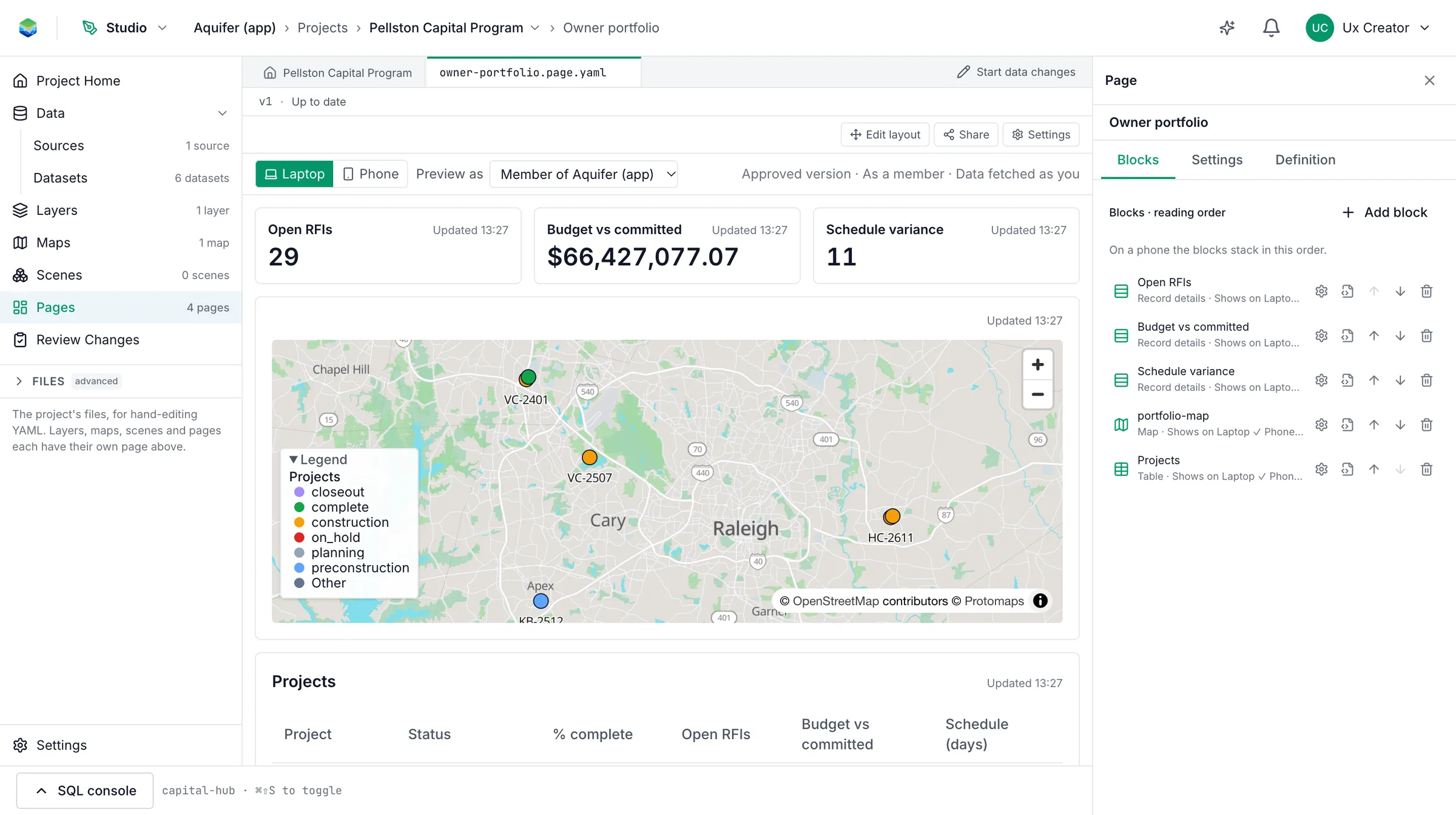1456x815 pixels.
Task: Click the Share button
Action: click(966, 135)
